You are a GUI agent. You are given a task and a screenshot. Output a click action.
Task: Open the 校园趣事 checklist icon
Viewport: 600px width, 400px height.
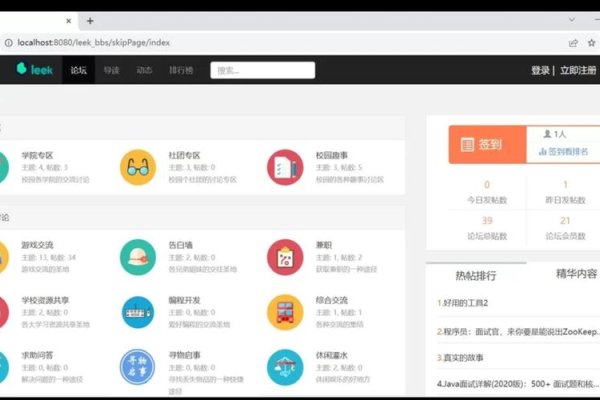point(285,167)
